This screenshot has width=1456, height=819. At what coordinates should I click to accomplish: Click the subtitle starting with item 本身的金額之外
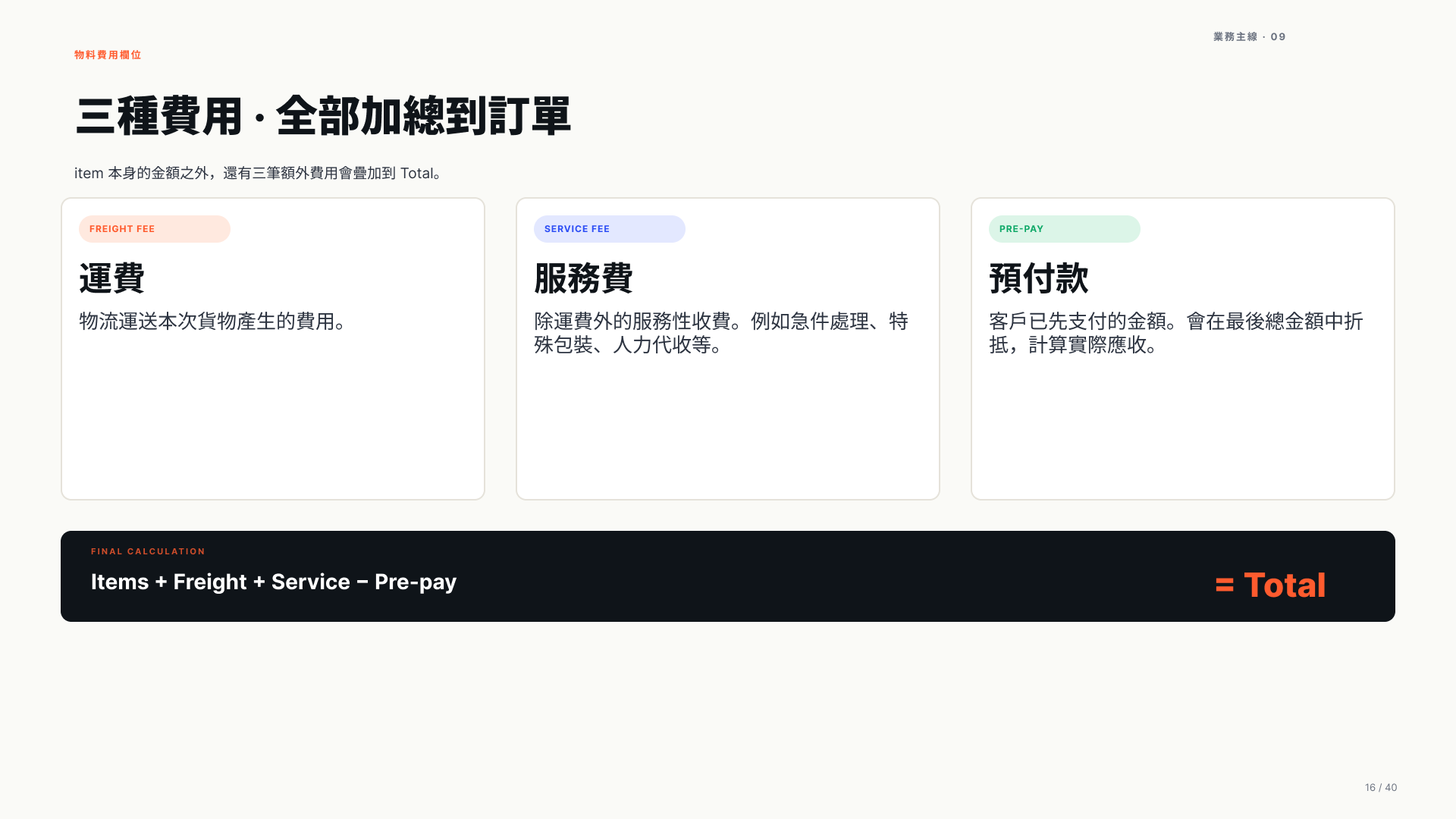point(258,173)
